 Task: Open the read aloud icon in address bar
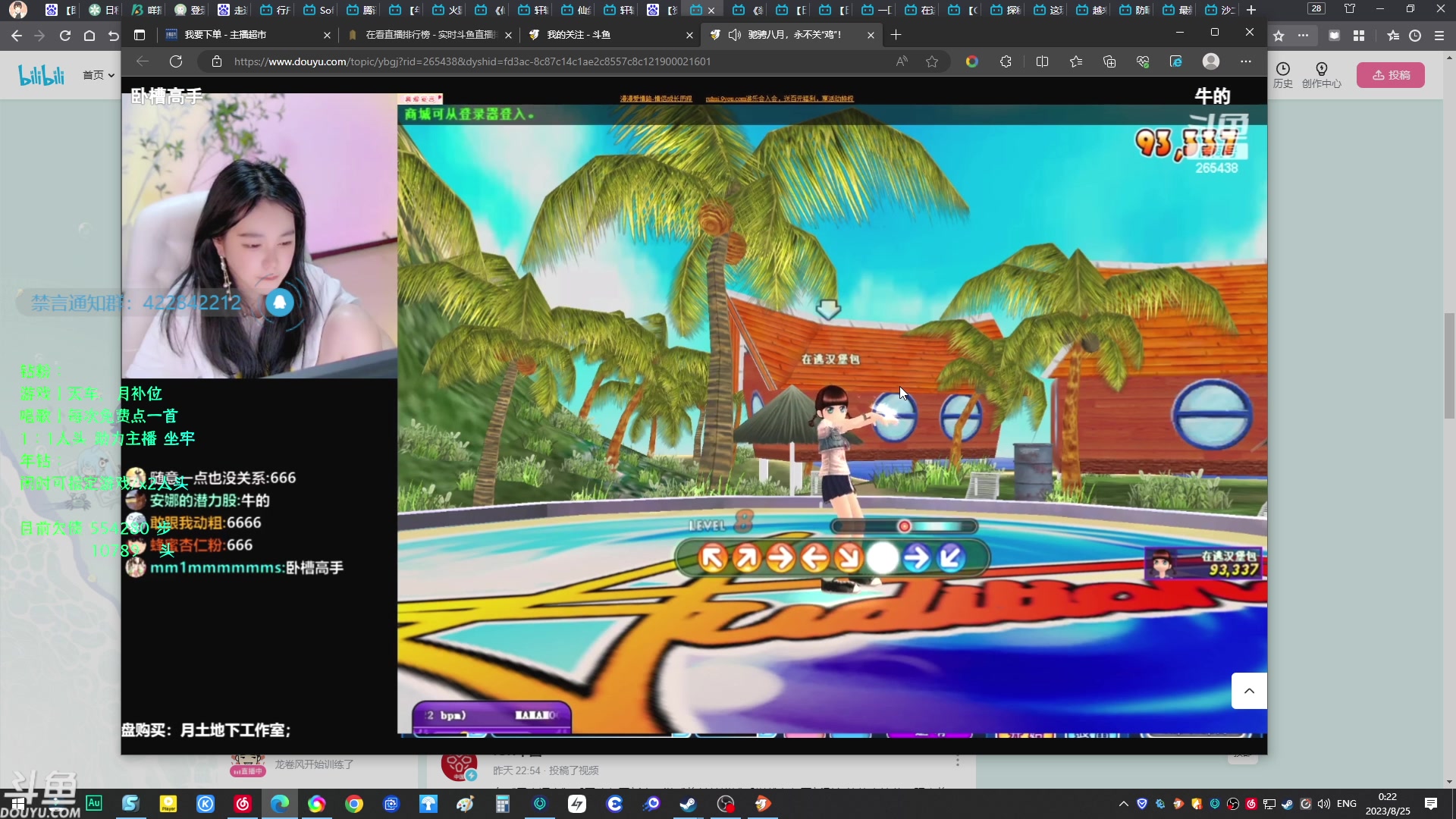[902, 61]
